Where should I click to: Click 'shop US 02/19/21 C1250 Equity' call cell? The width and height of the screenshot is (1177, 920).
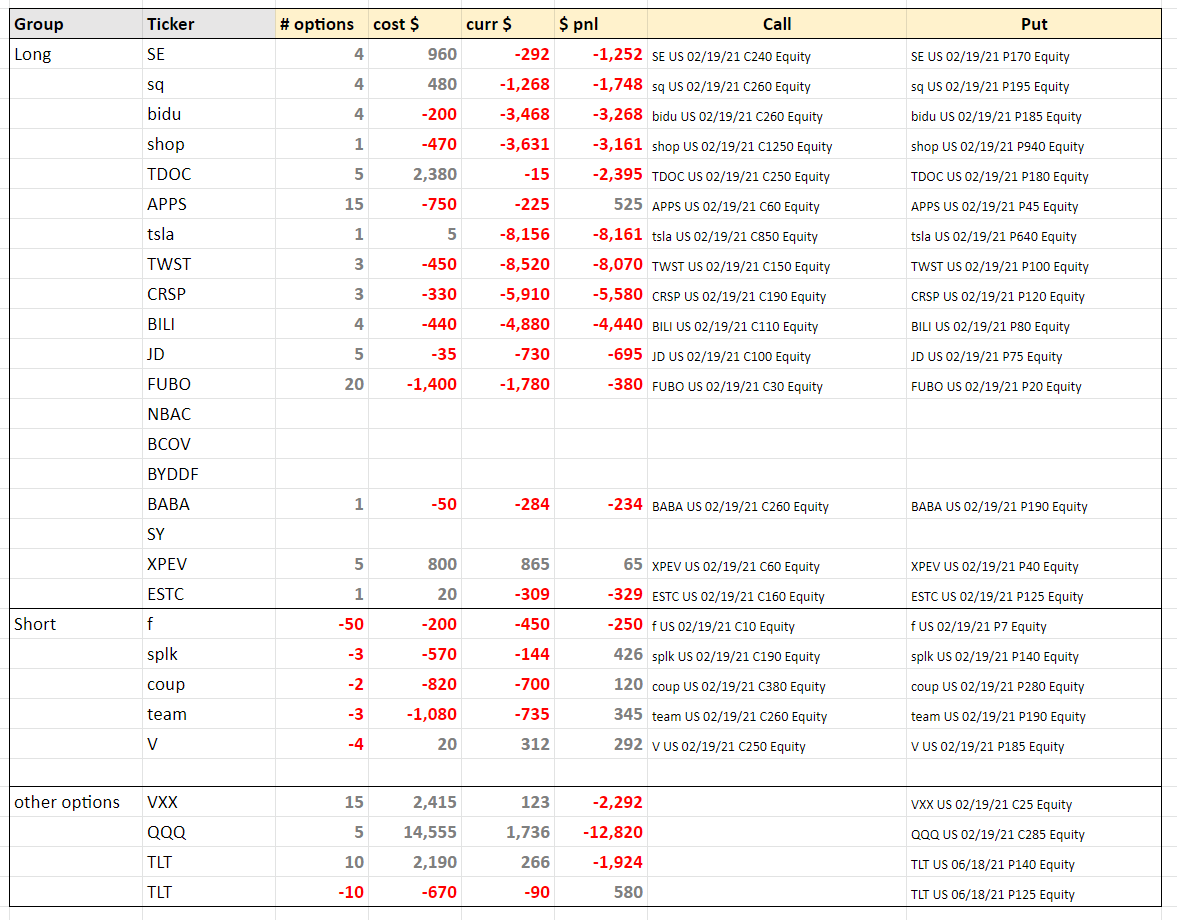tap(777, 144)
